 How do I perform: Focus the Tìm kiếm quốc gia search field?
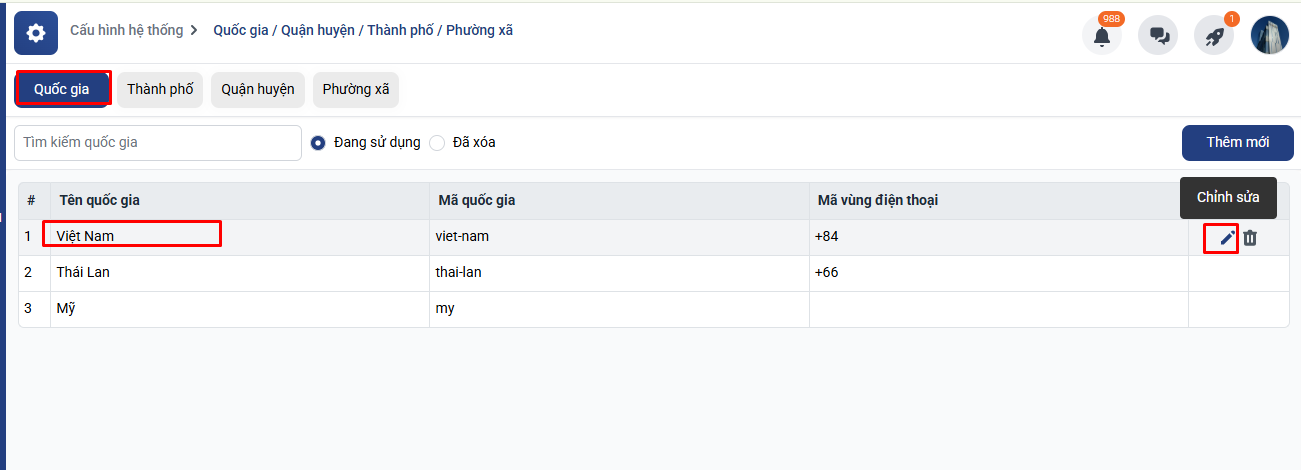tap(158, 143)
